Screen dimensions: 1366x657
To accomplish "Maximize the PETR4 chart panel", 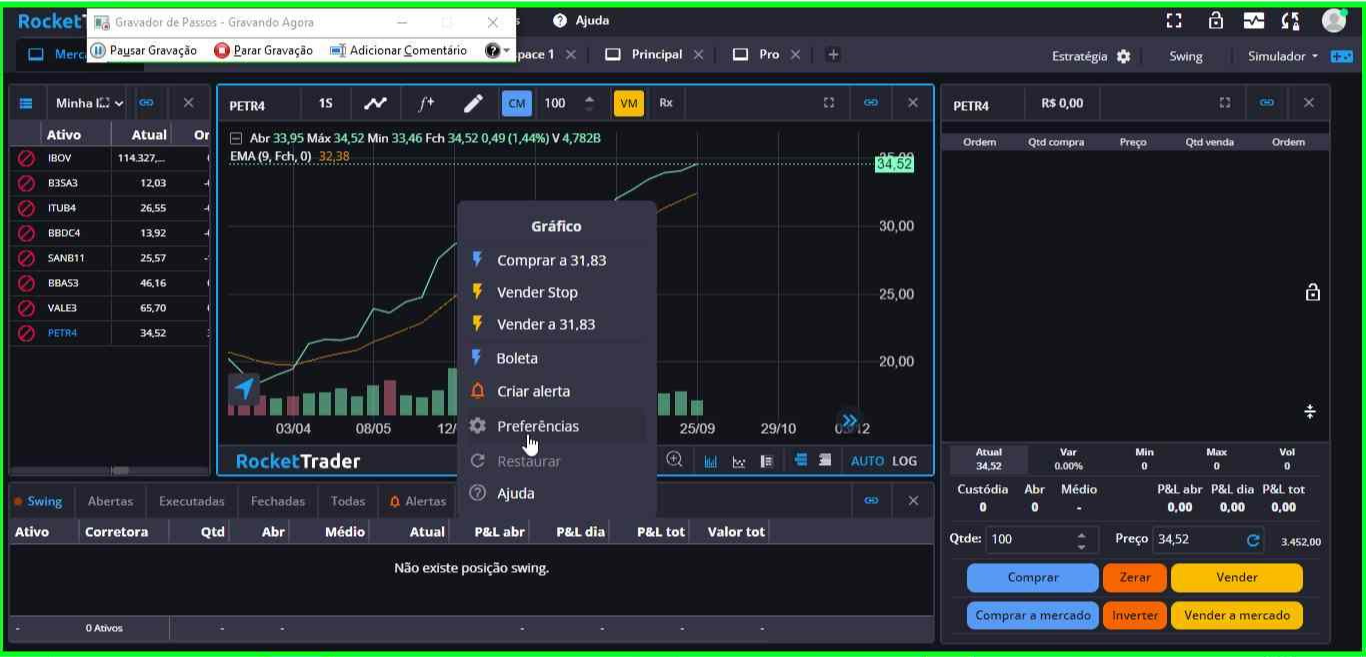I will [829, 103].
